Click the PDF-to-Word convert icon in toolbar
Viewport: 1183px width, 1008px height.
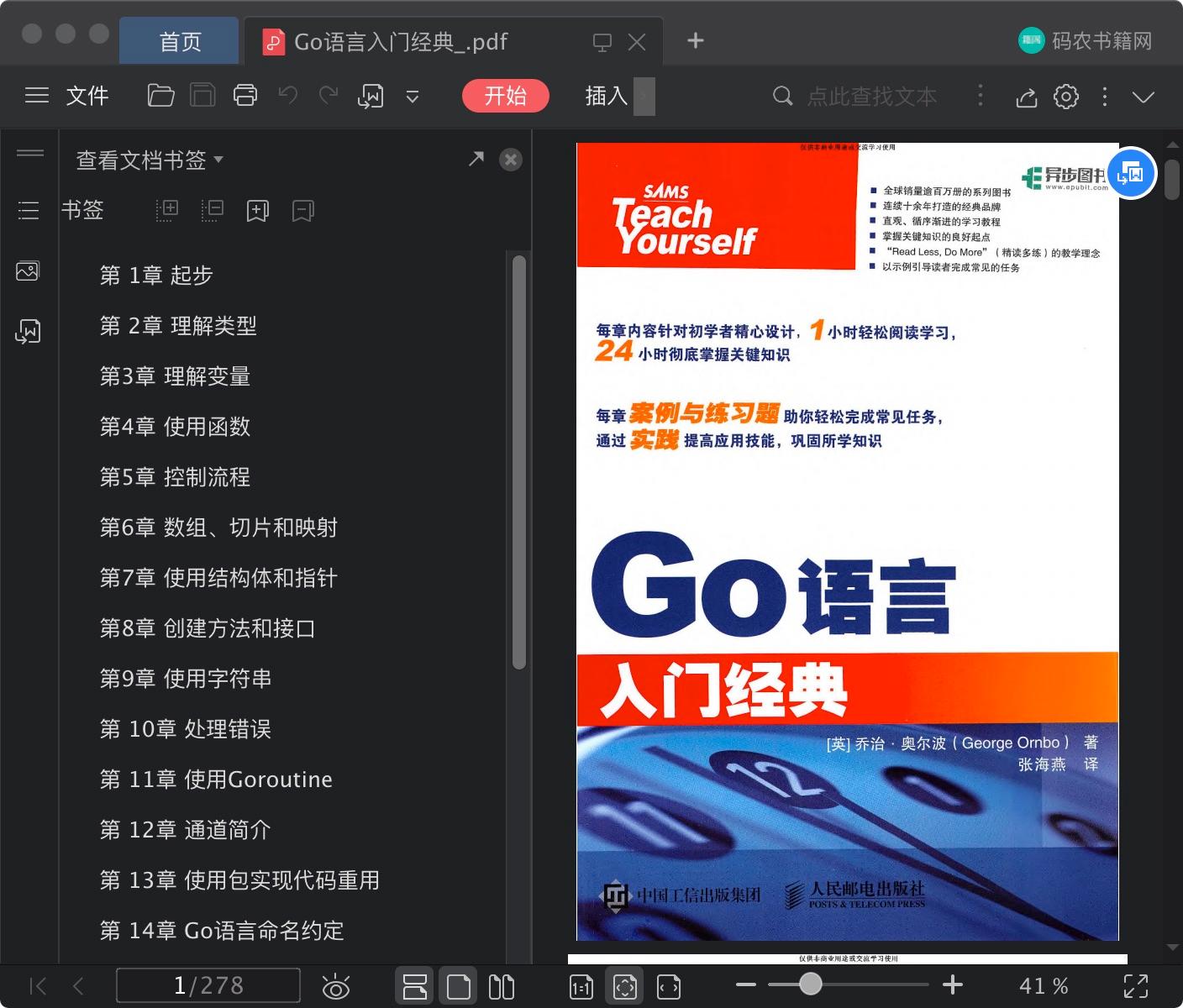(371, 96)
